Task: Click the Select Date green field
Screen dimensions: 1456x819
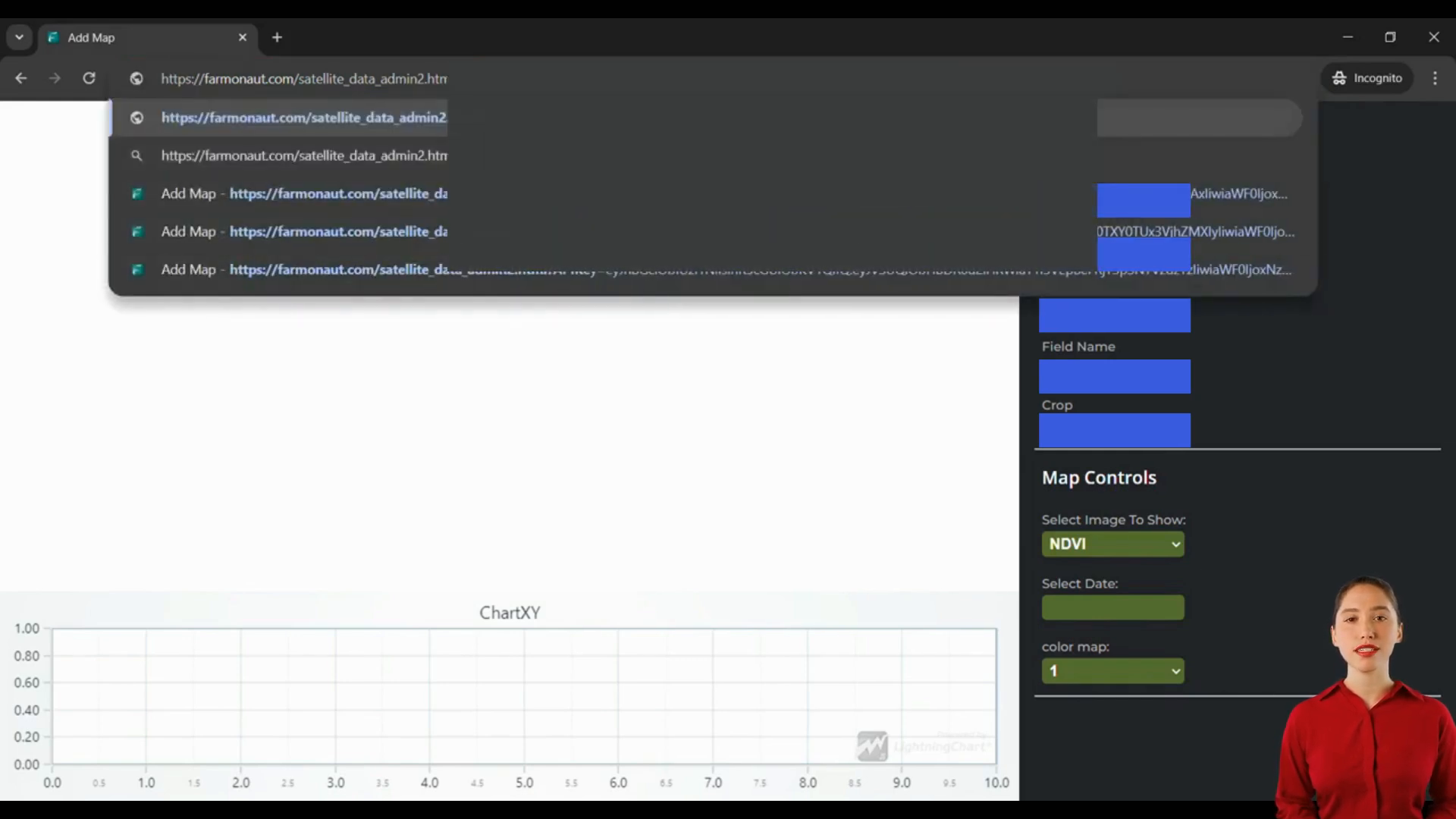Action: [x=1112, y=607]
